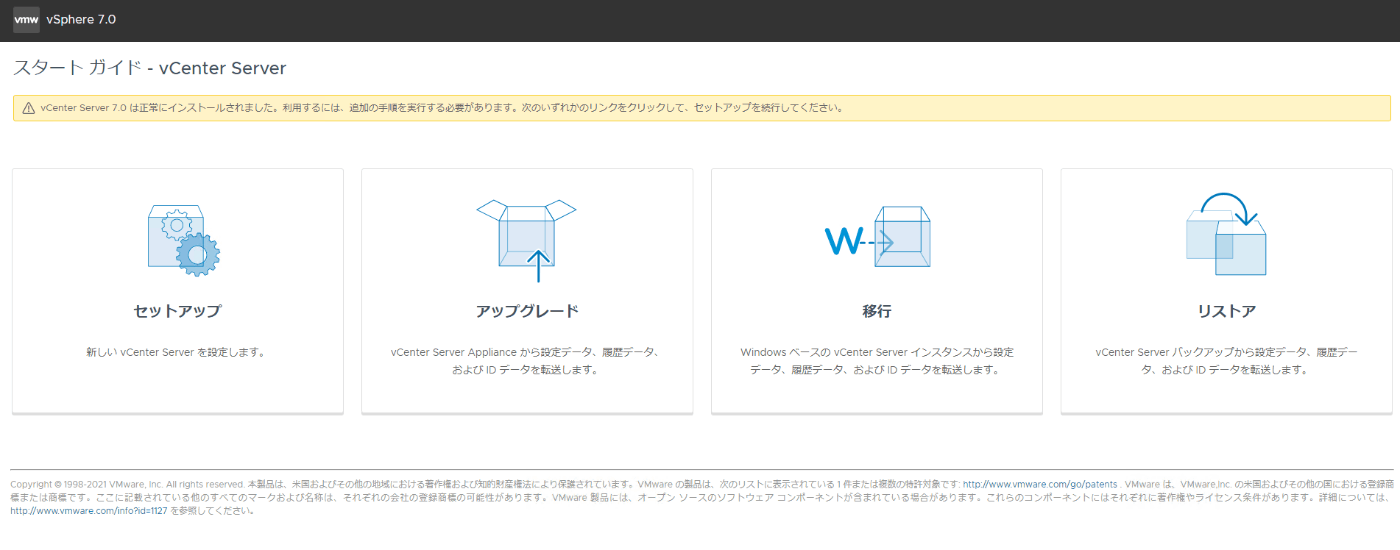Open the 移行 card title
1400x550 pixels.
click(x=877, y=311)
